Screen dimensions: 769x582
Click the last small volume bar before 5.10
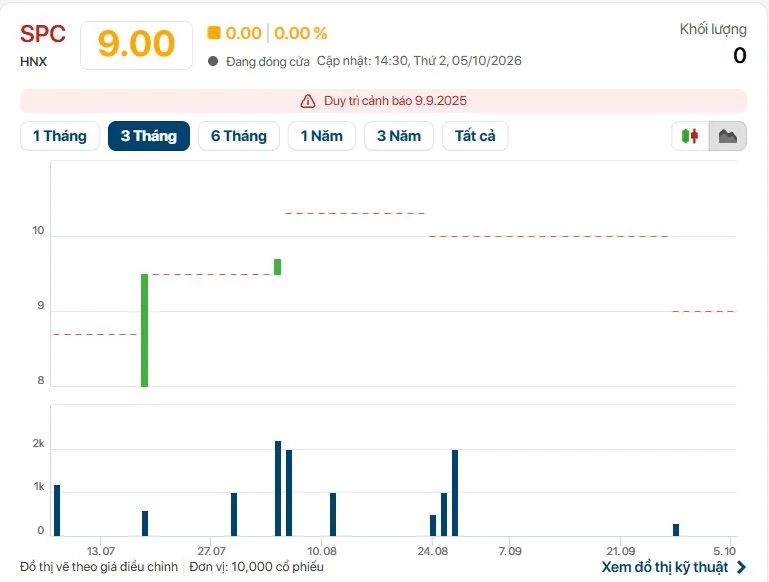676,530
